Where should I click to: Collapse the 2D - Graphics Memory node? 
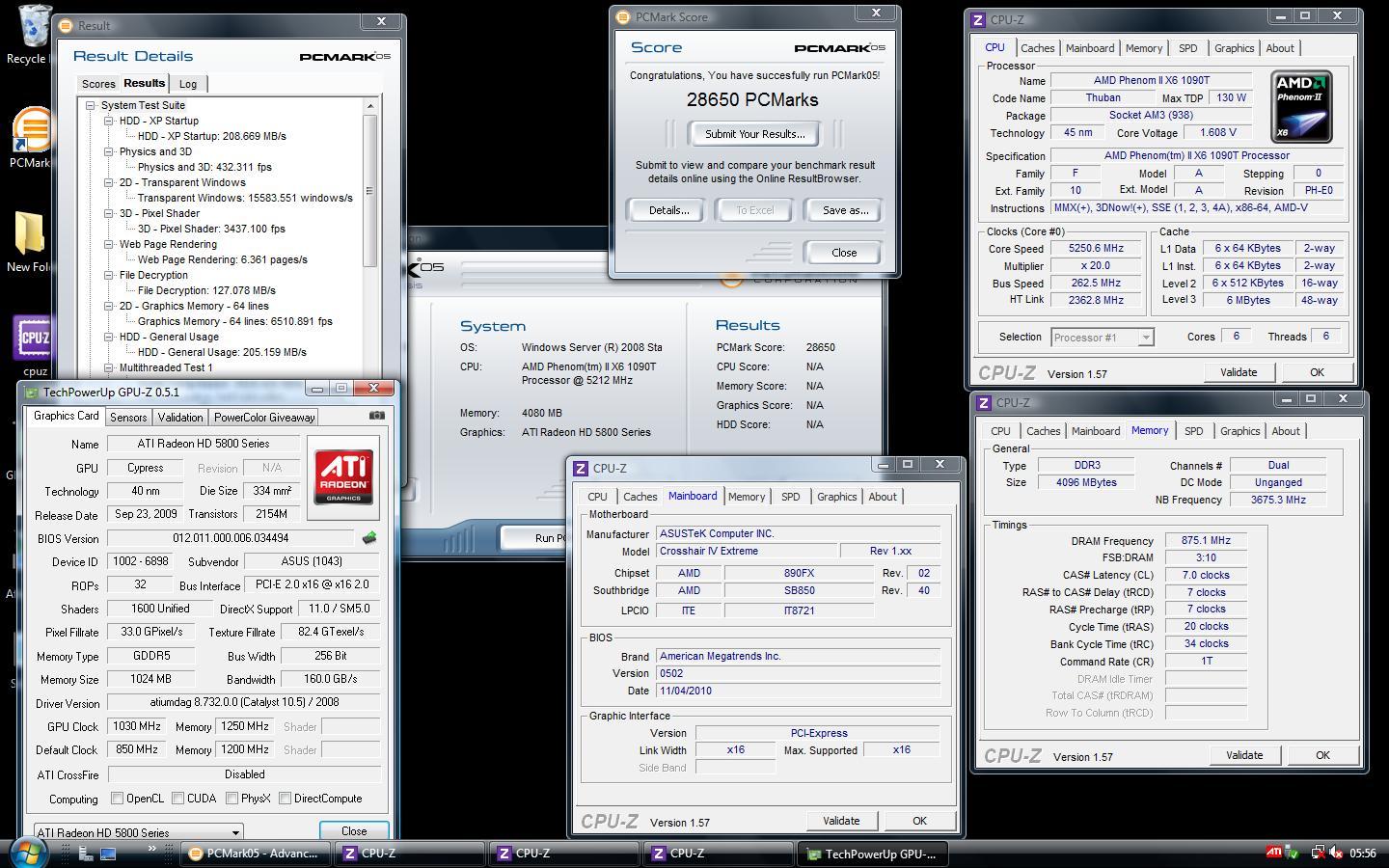[x=109, y=307]
